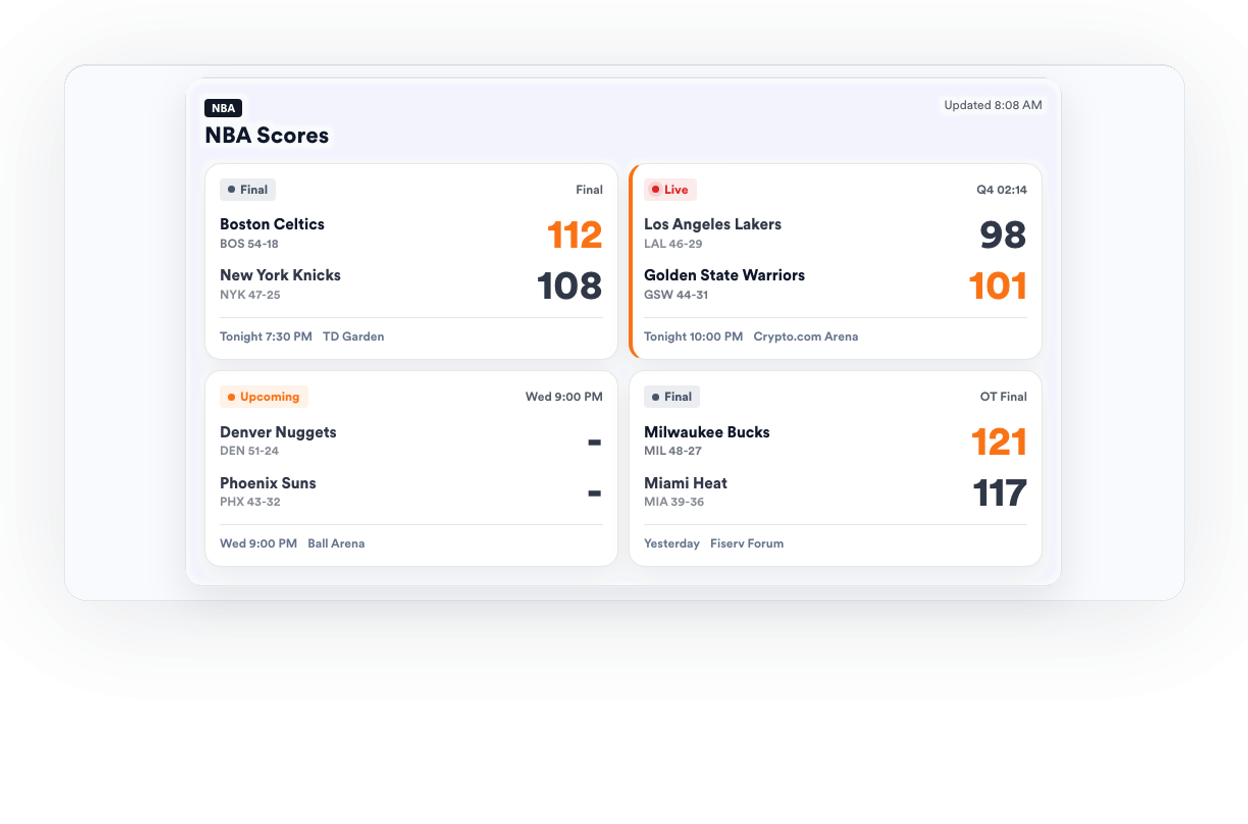Image resolution: width=1248 pixels, height=824 pixels.
Task: Click the Milwaukee Bucks team name
Action: click(707, 432)
